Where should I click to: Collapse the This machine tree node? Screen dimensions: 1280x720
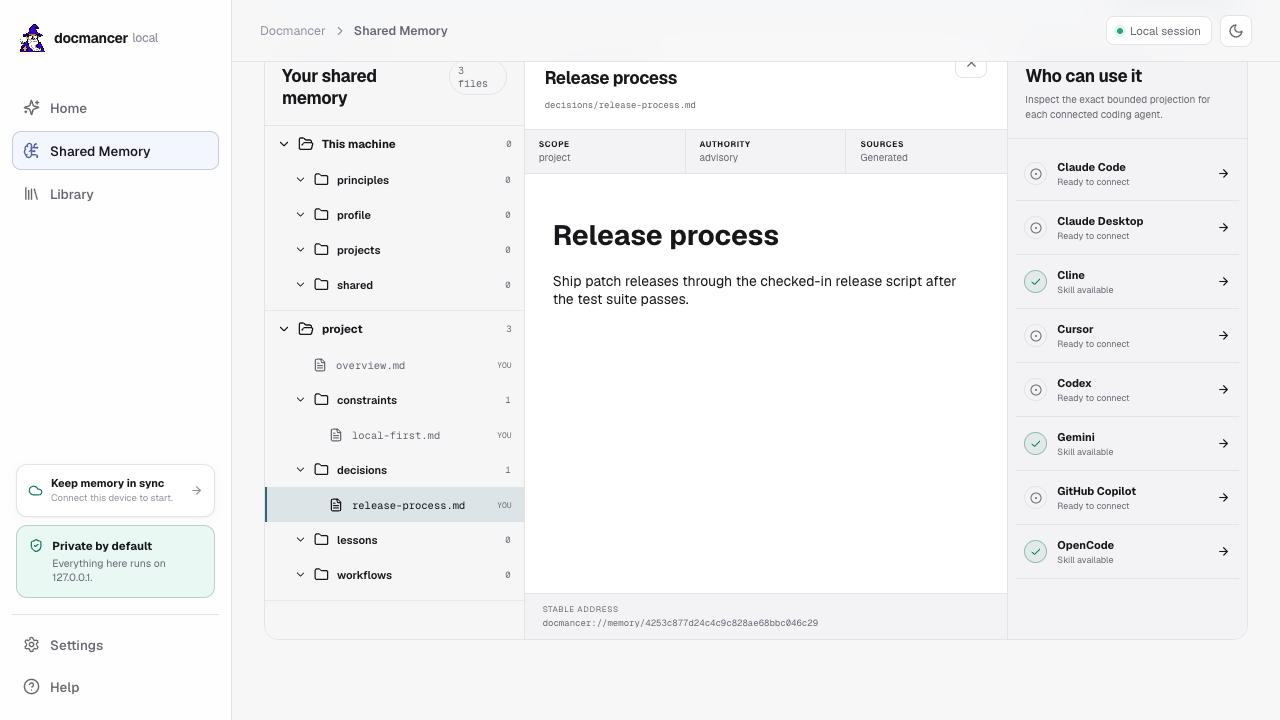[284, 144]
